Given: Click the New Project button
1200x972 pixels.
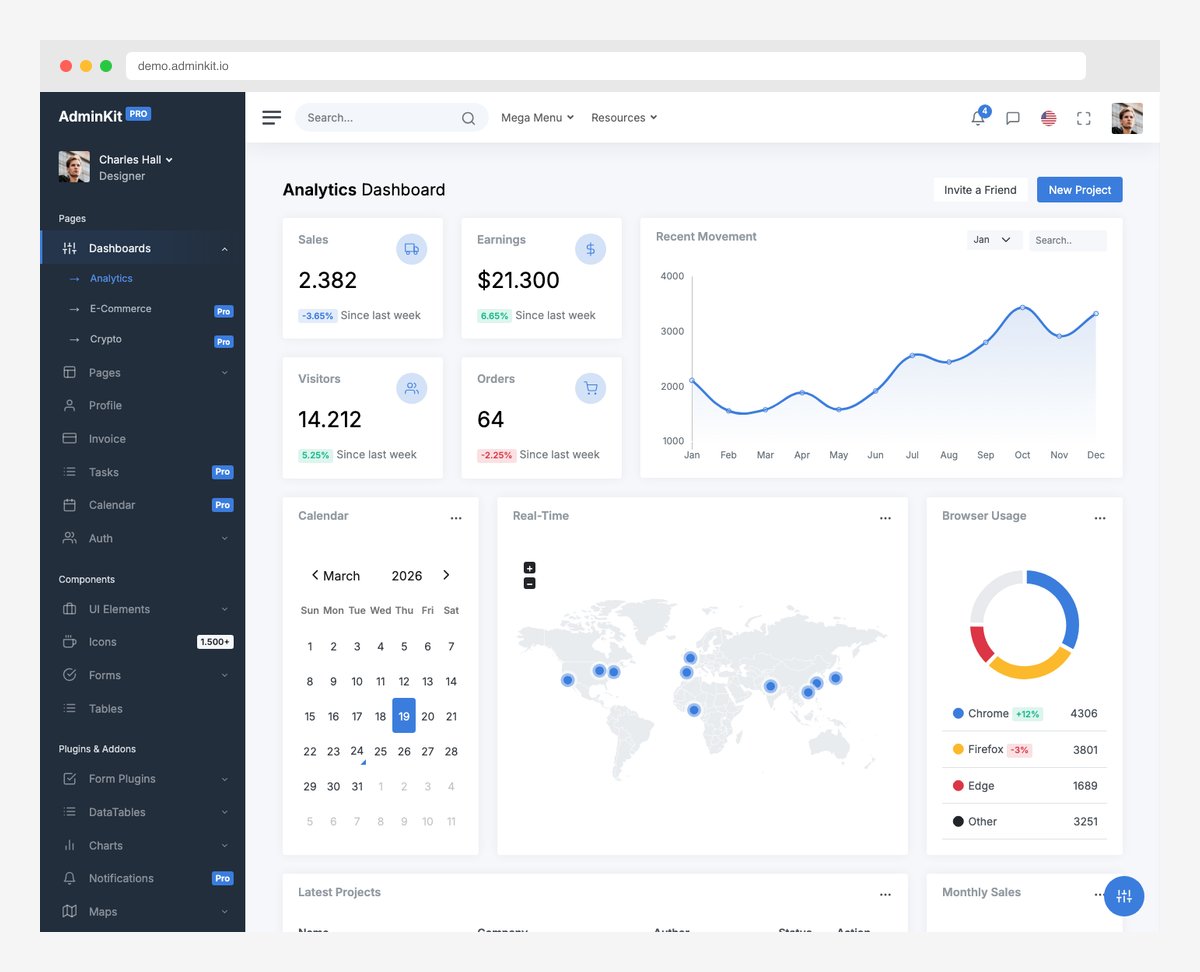Looking at the screenshot, I should (x=1079, y=189).
